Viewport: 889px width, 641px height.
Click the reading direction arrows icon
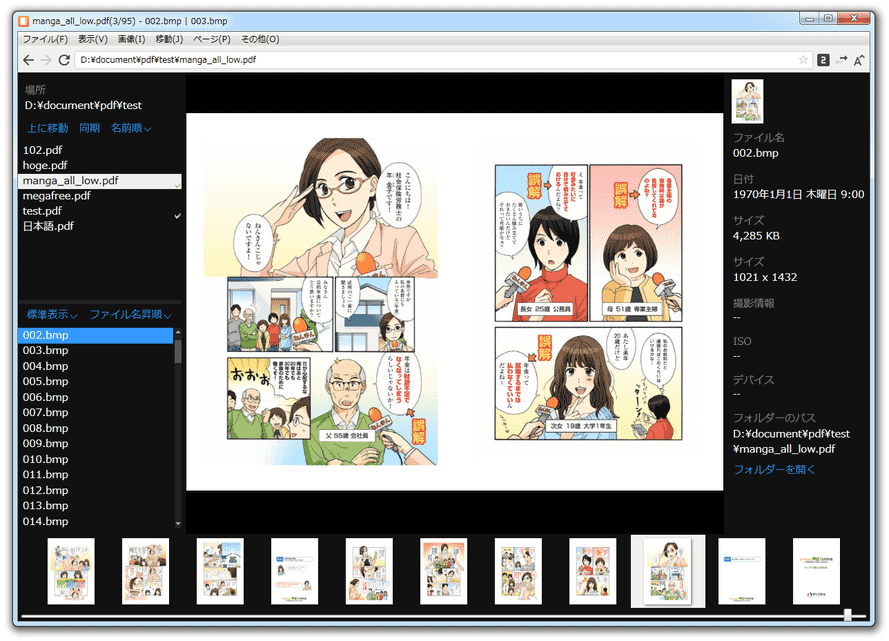click(x=841, y=60)
